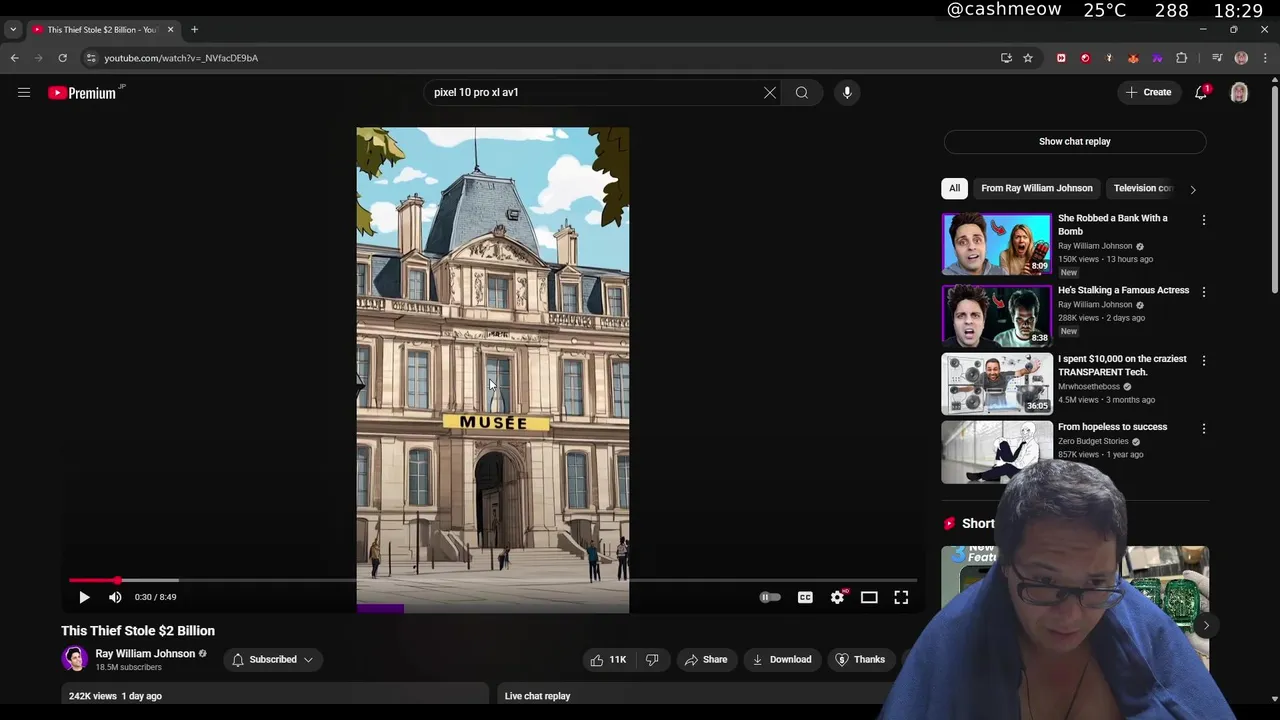Open options for She Robbed a Bank
The height and width of the screenshot is (720, 1280).
point(1203,220)
